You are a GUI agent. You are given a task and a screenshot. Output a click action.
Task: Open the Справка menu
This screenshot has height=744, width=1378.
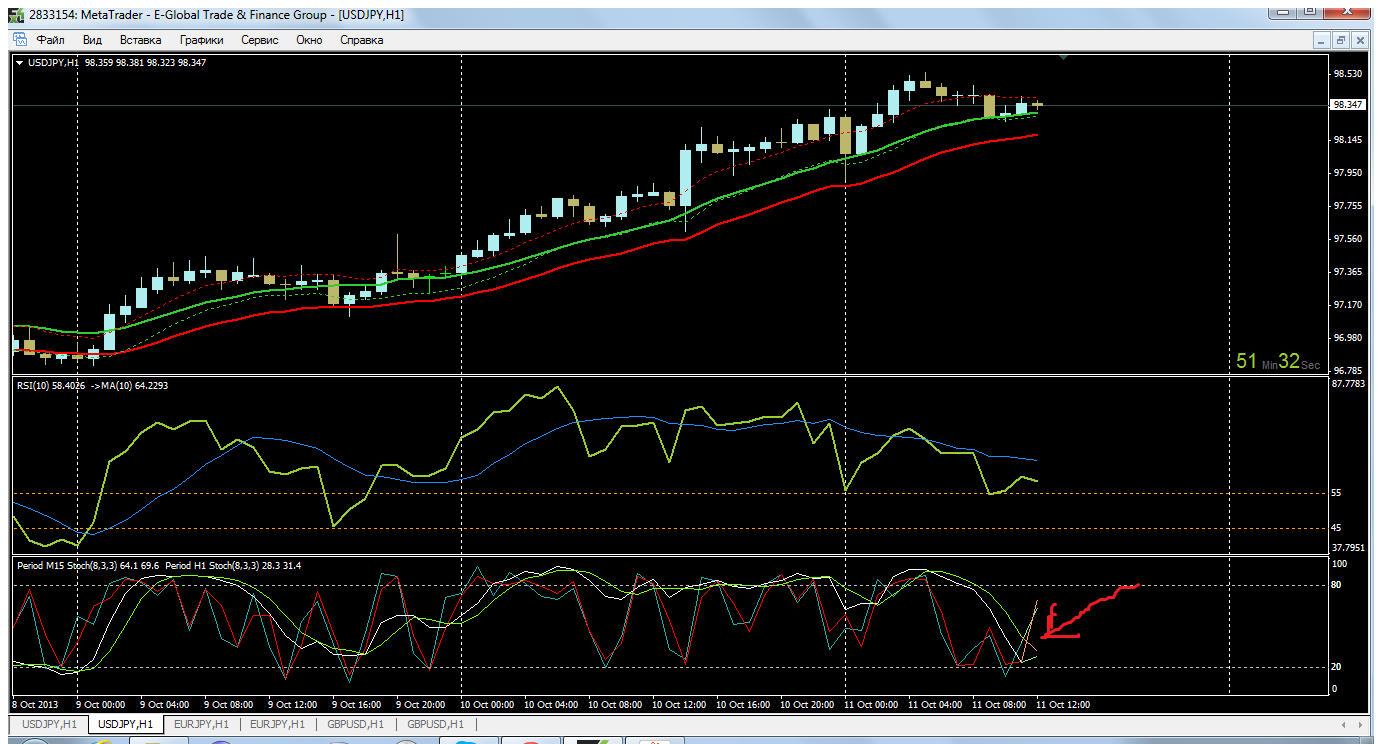pyautogui.click(x=362, y=40)
